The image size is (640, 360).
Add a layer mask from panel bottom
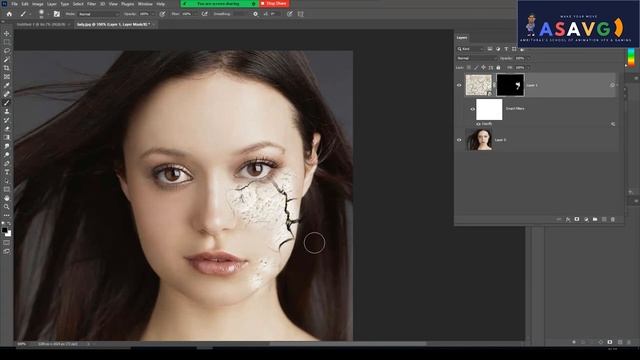(577, 220)
